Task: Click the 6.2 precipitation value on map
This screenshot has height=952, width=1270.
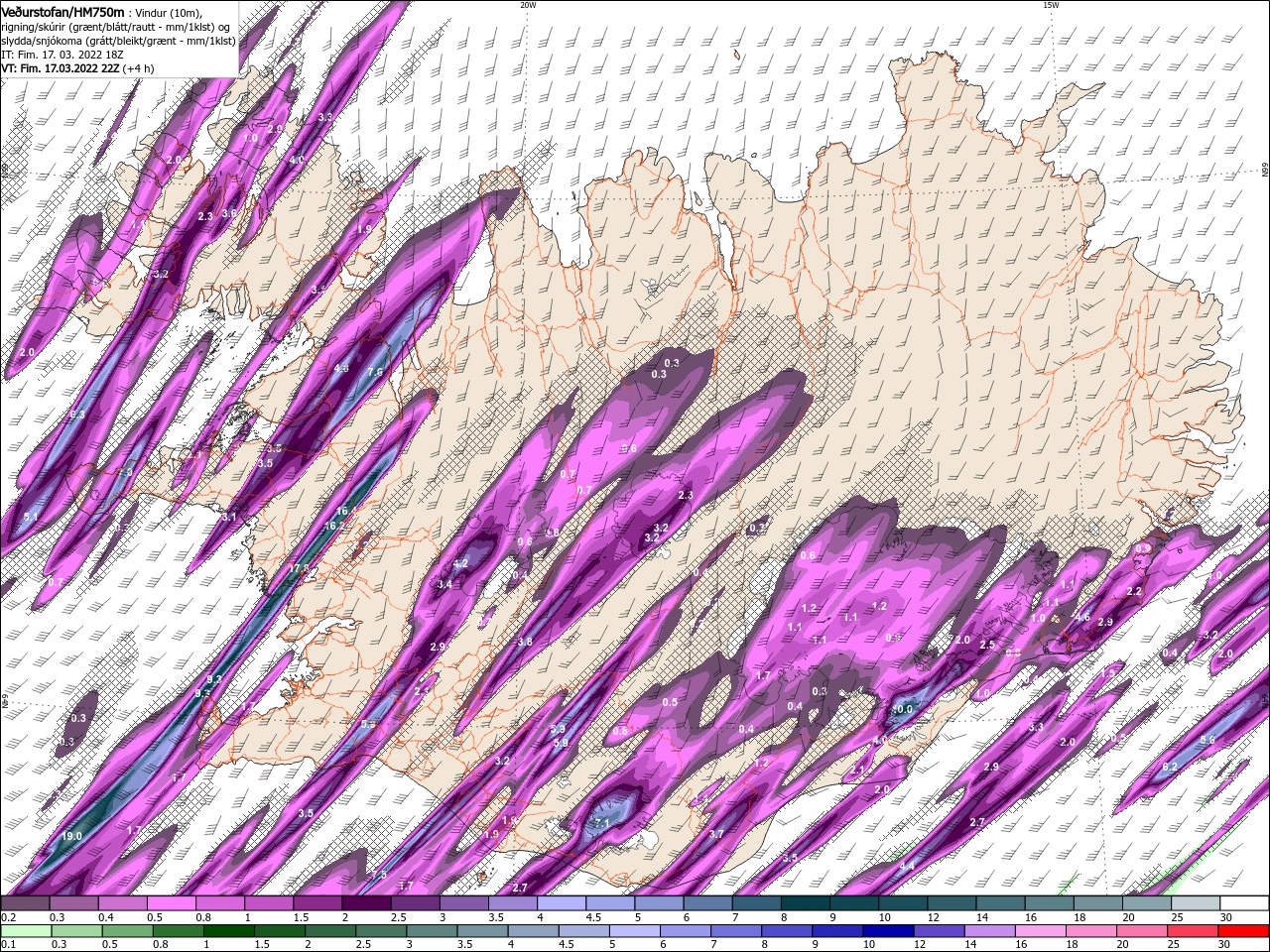Action: (x=1169, y=767)
